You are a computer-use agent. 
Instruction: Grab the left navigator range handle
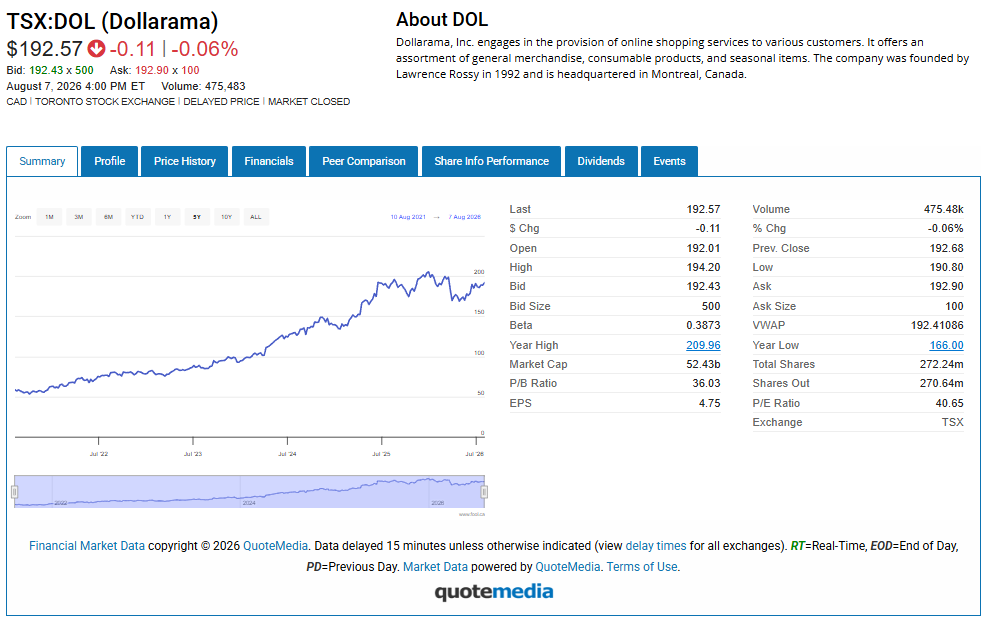(x=15, y=492)
